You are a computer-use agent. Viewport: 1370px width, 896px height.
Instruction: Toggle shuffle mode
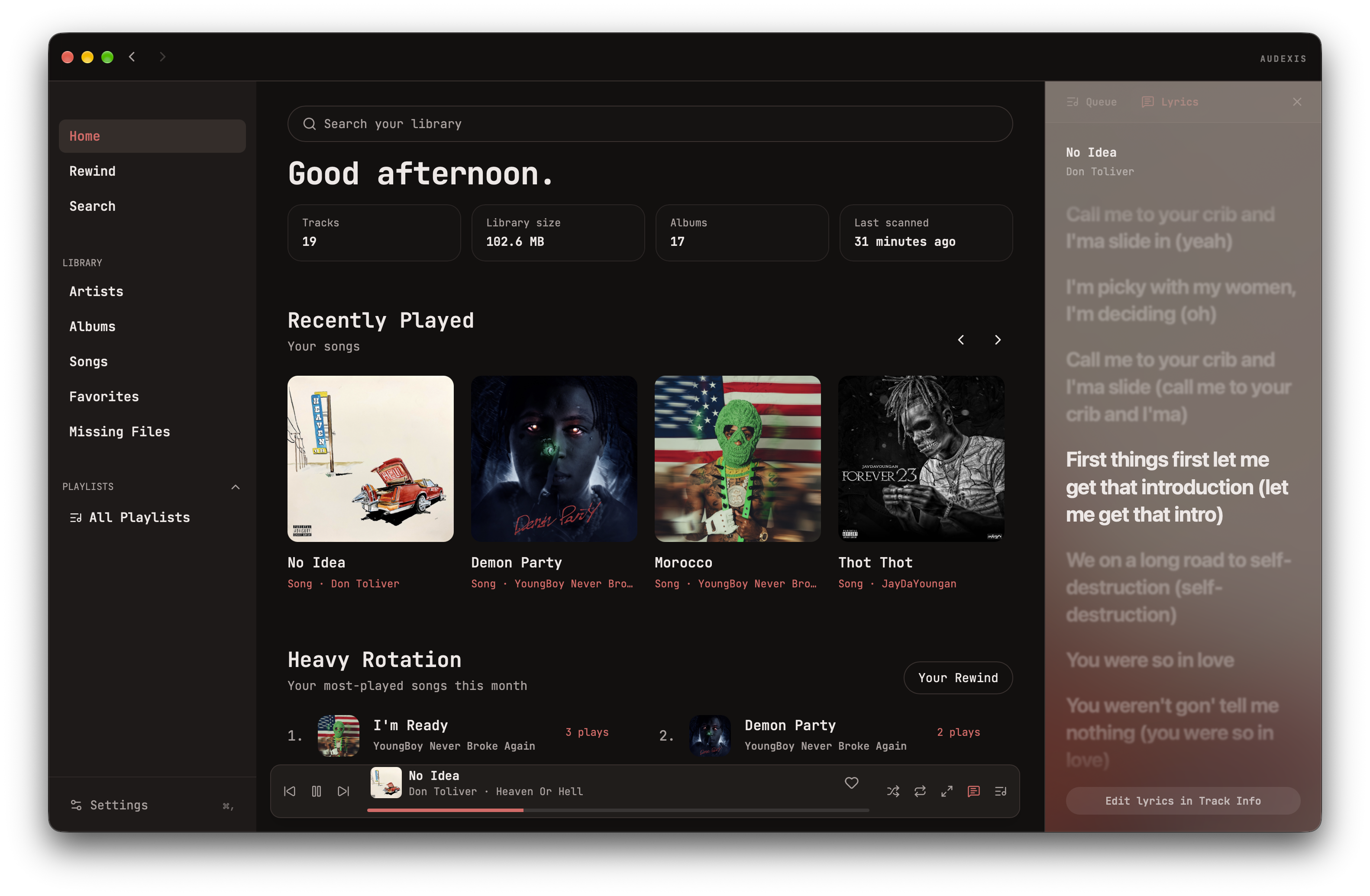[893, 791]
